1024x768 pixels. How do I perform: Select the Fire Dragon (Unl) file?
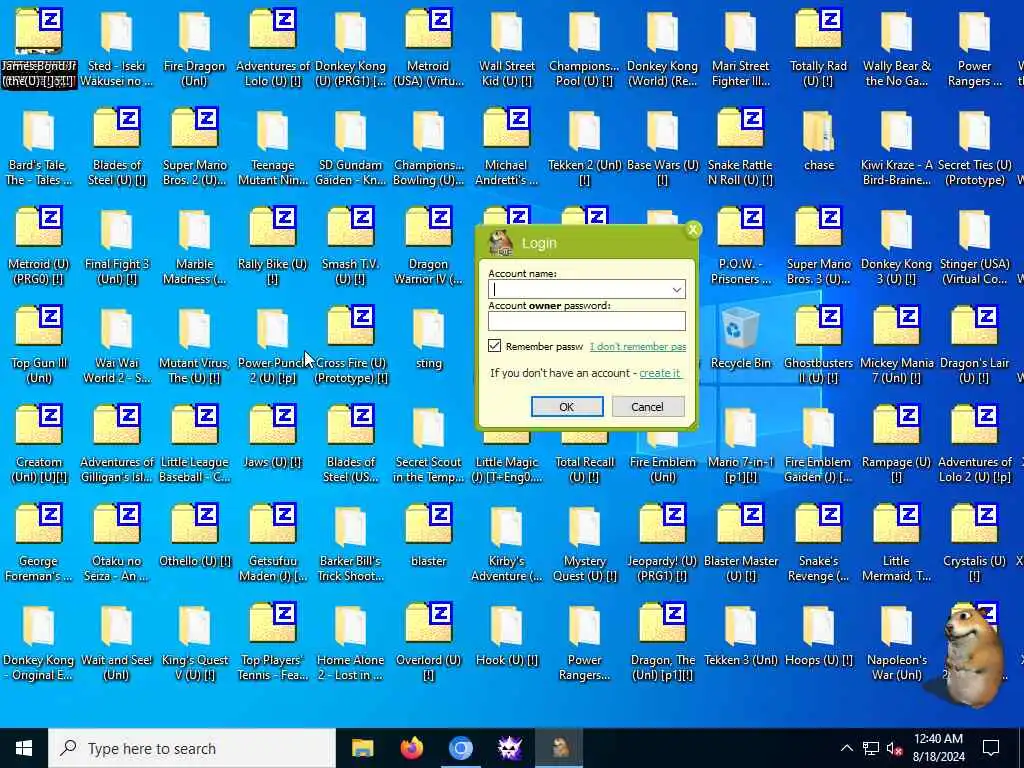point(195,48)
